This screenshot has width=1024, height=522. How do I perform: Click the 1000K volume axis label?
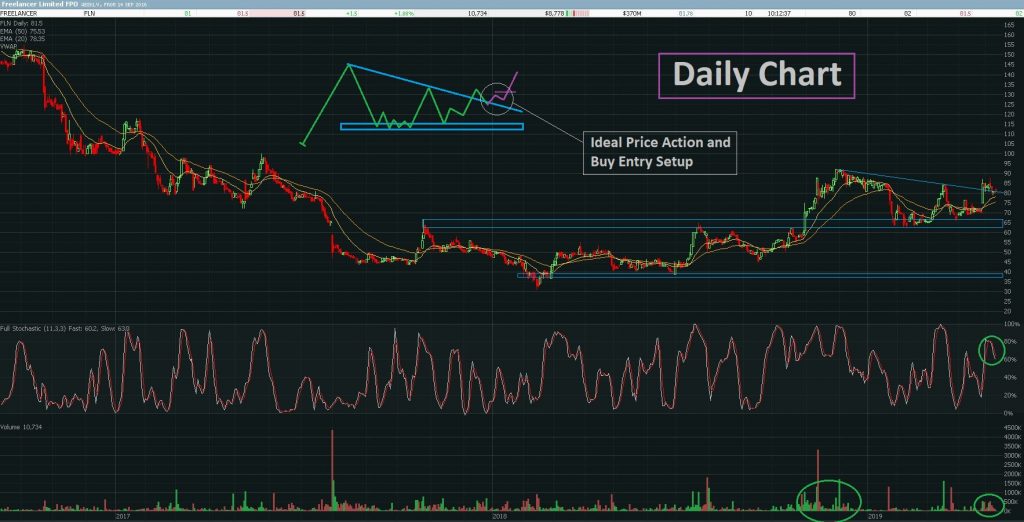point(1011,491)
